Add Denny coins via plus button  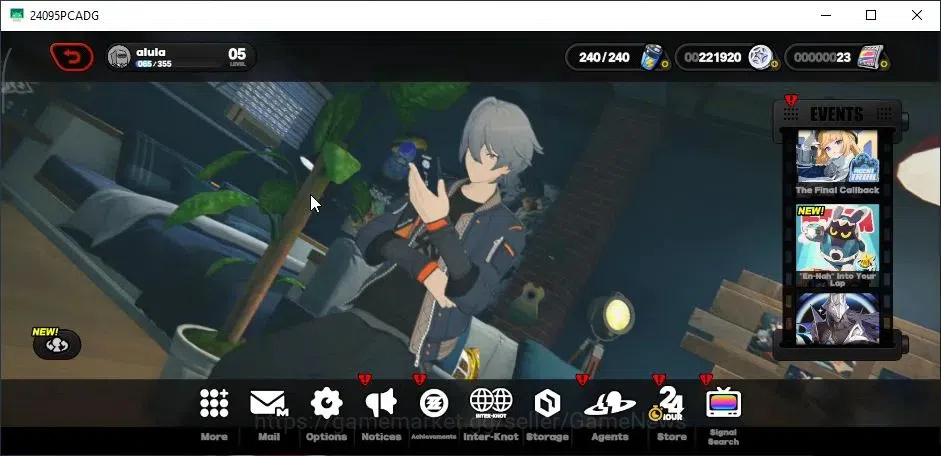[775, 64]
